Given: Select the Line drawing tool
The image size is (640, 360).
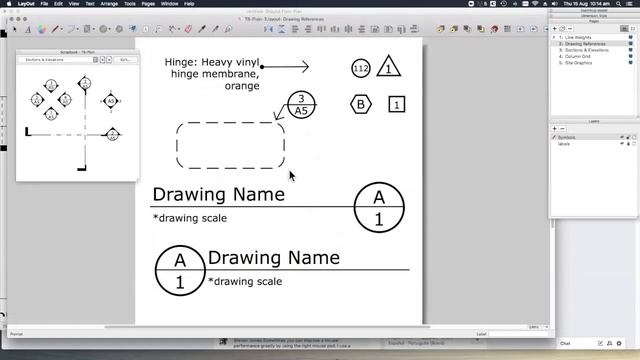Looking at the screenshot, I should [x=55, y=29].
